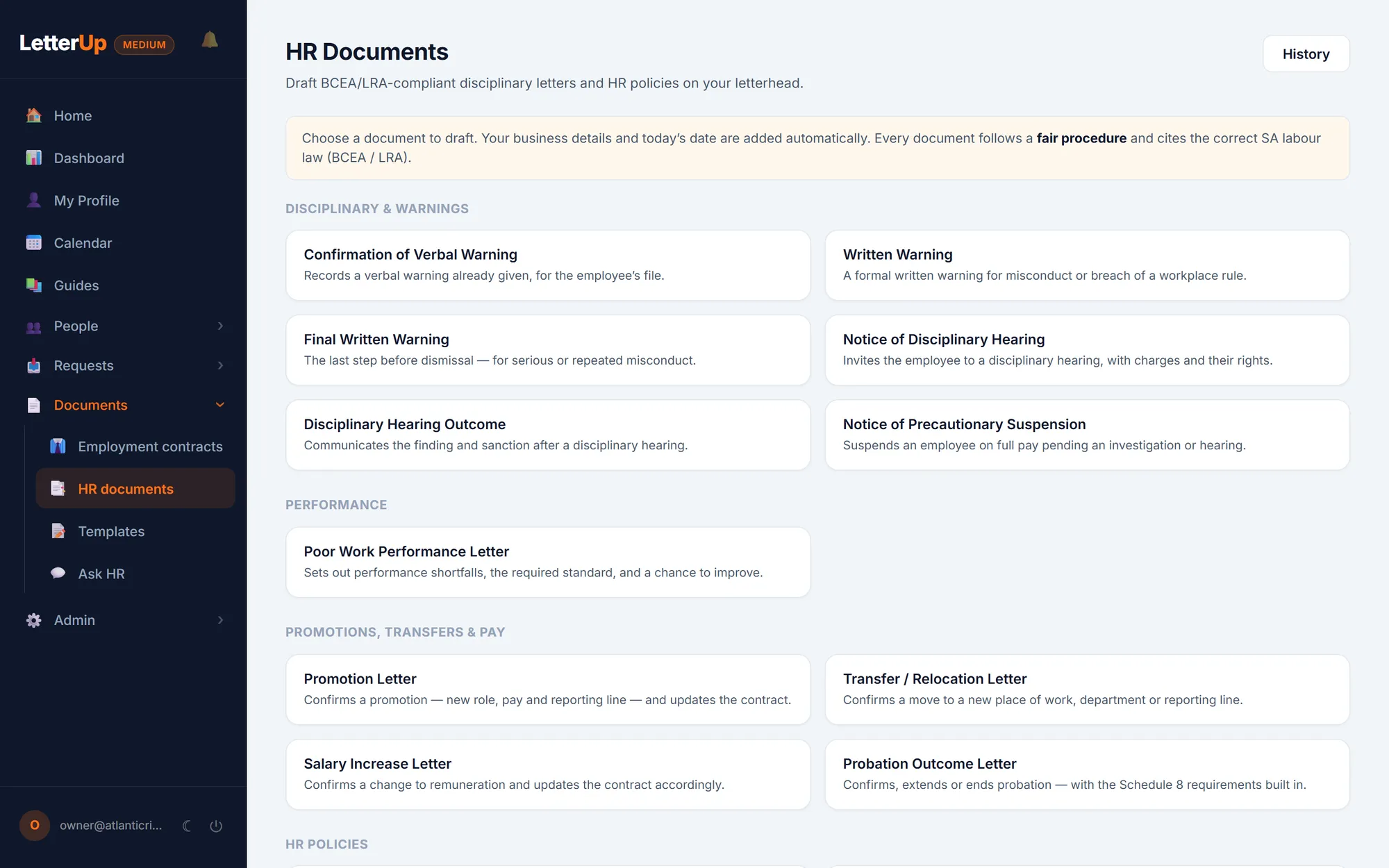
Task: Create a Promotion Letter
Action: pos(548,690)
